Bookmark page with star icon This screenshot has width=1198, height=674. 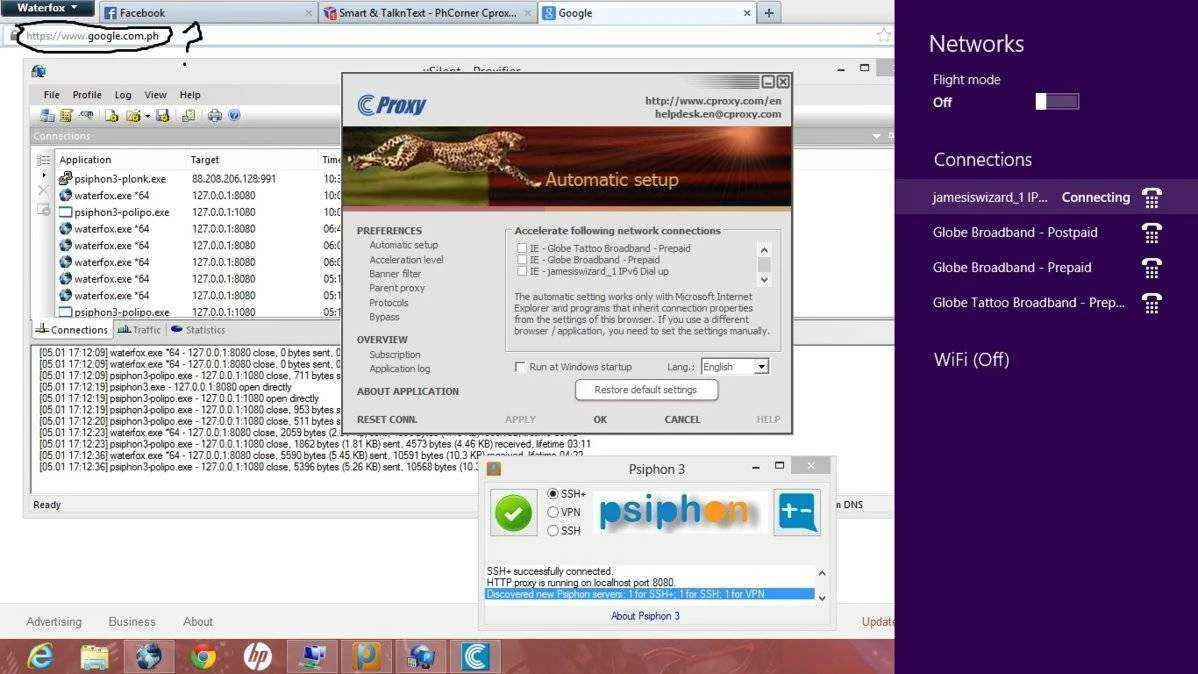tap(884, 35)
